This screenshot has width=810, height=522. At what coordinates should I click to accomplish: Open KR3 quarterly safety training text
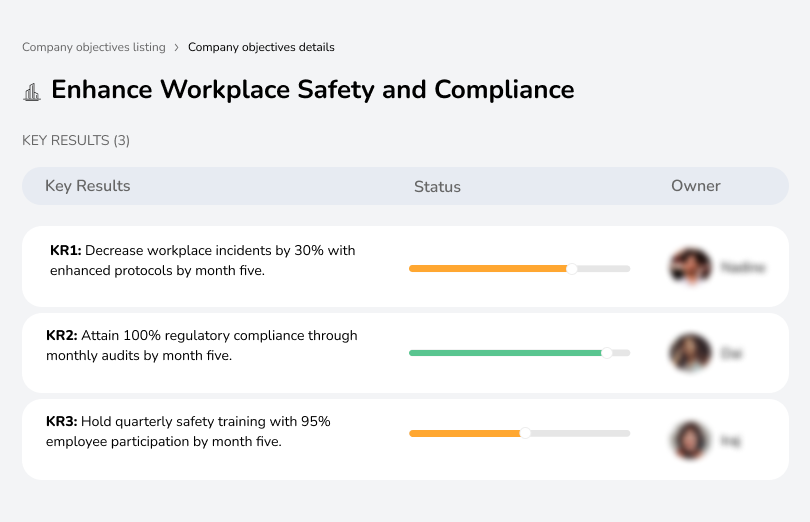click(x=188, y=431)
